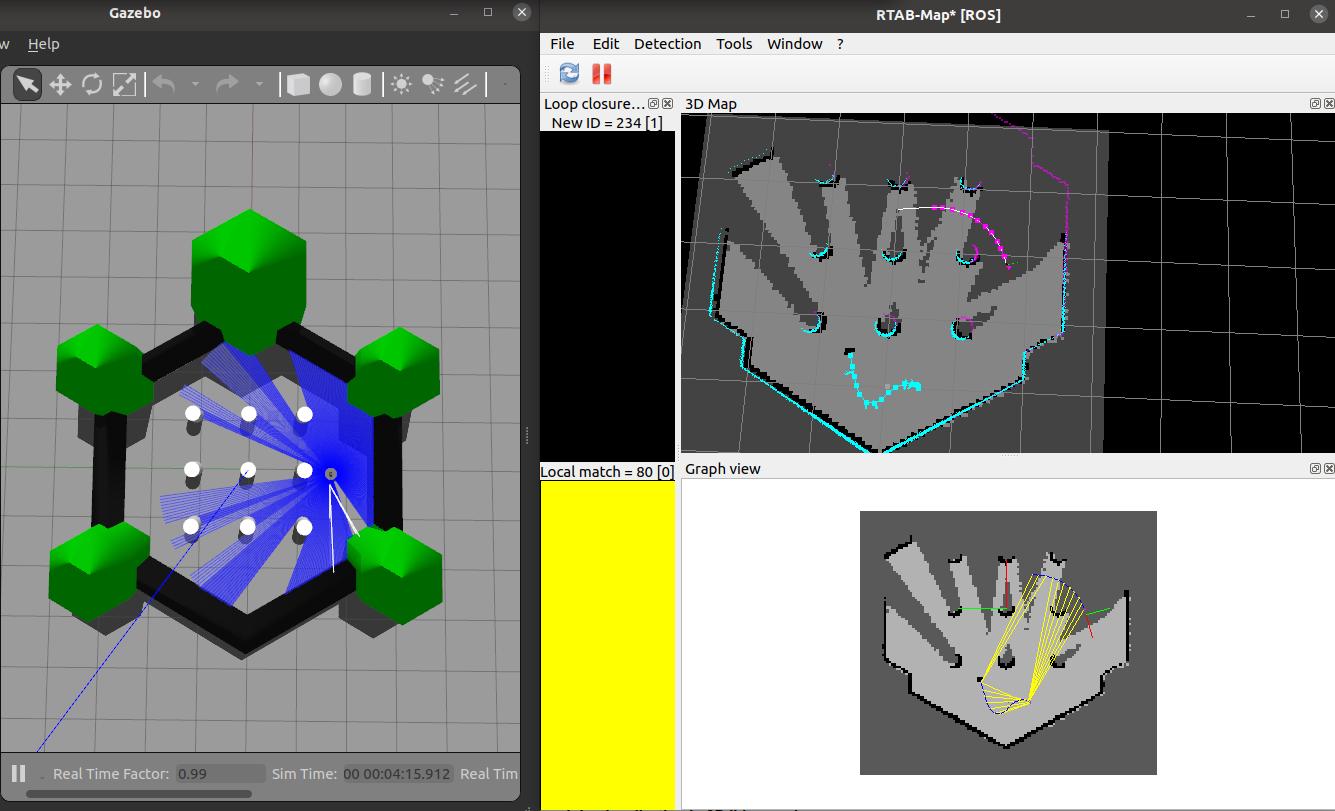Activate the Scale mode tool
The width and height of the screenshot is (1335, 811).
tap(124, 85)
